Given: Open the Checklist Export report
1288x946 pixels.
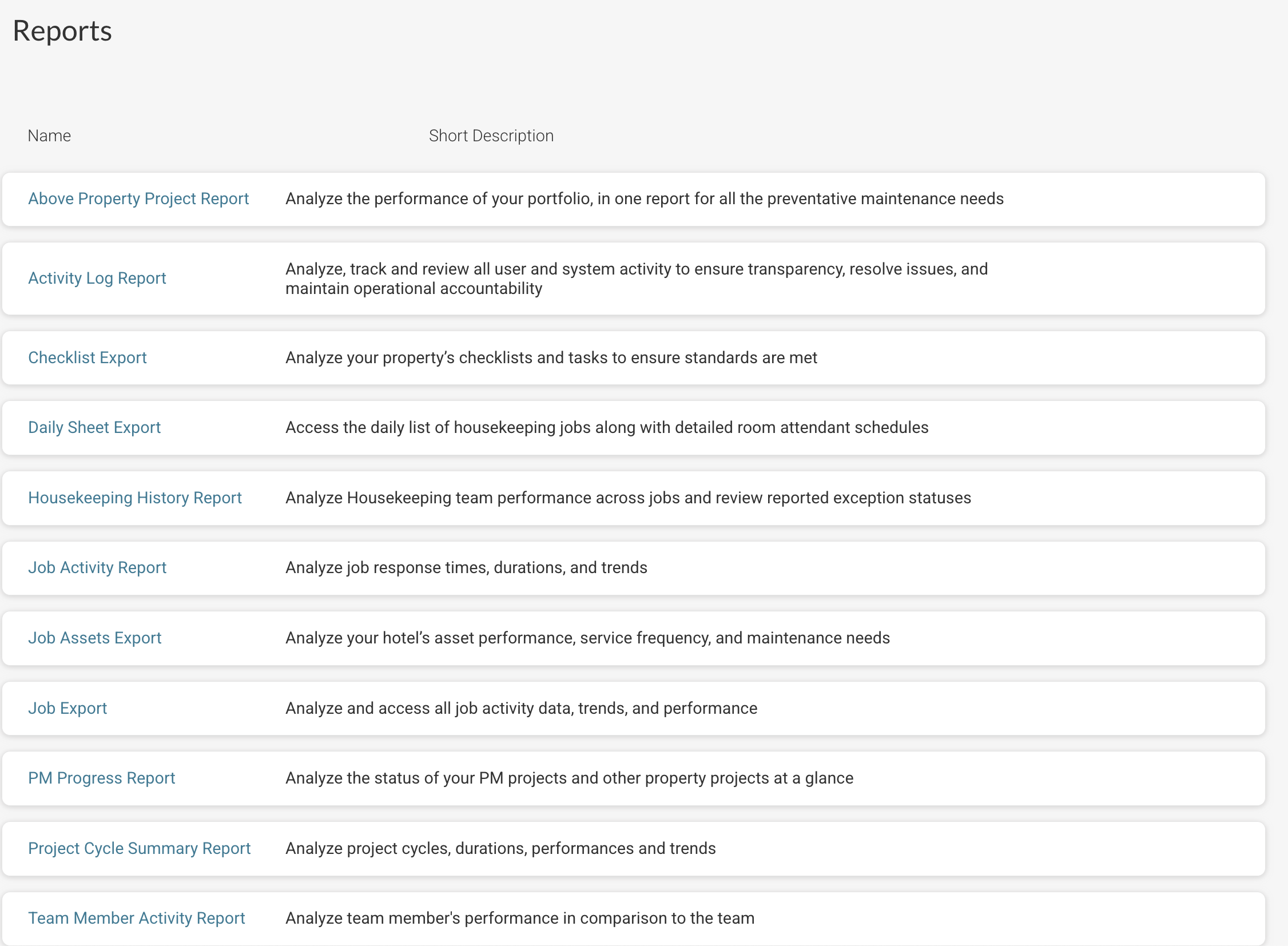Looking at the screenshot, I should coord(88,357).
